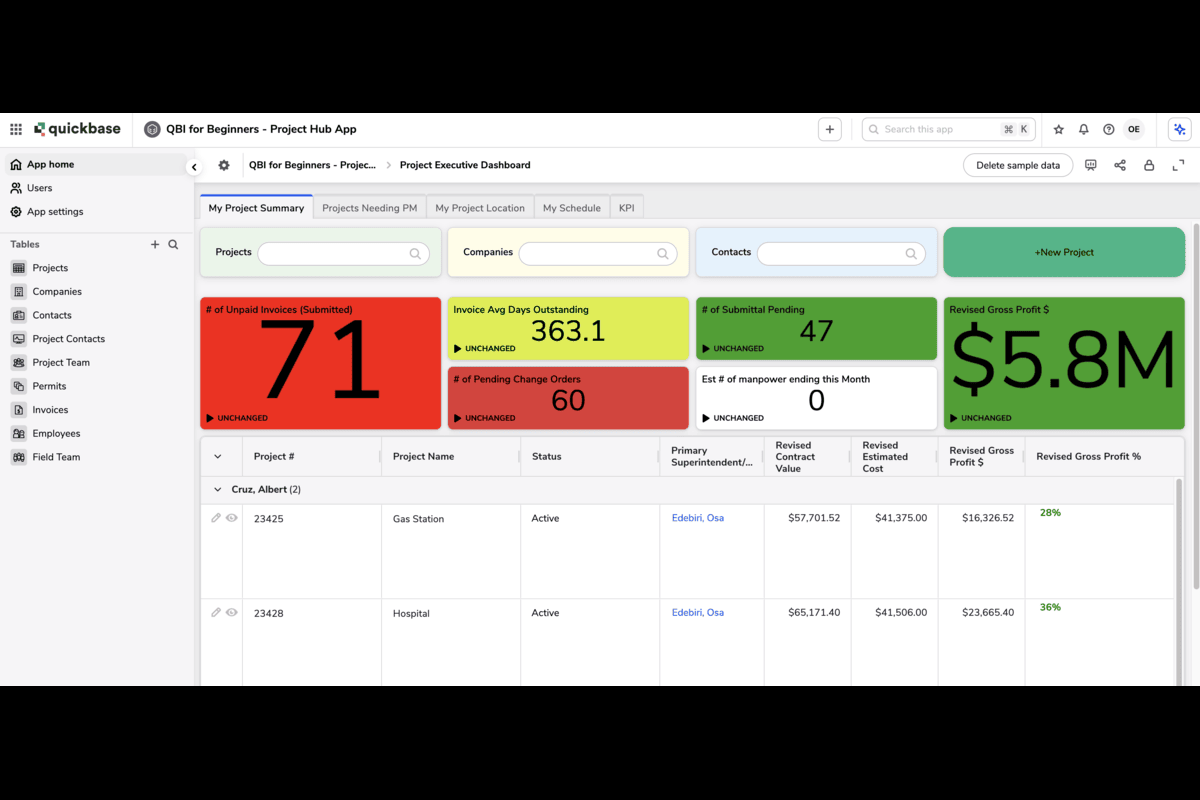This screenshot has height=800, width=1200.
Task: Open the help question mark icon
Action: 1109,129
